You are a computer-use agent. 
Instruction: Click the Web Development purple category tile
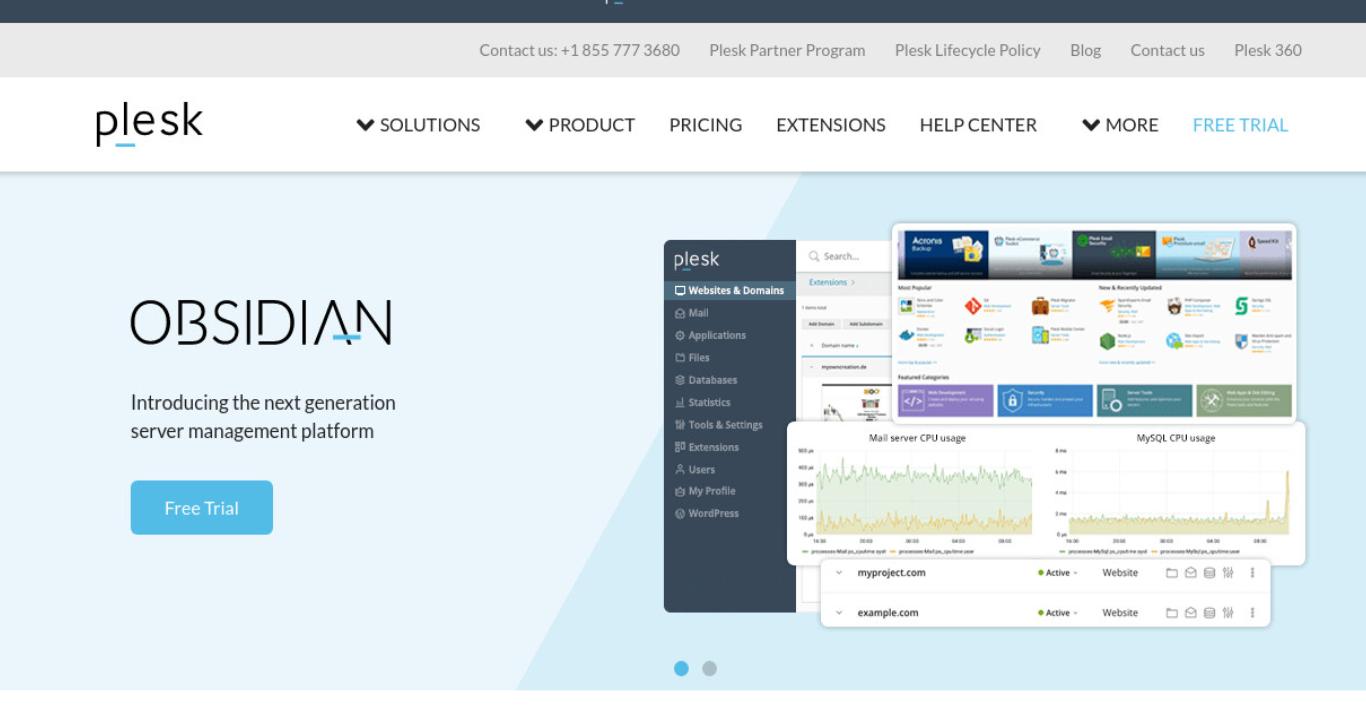tap(945, 401)
